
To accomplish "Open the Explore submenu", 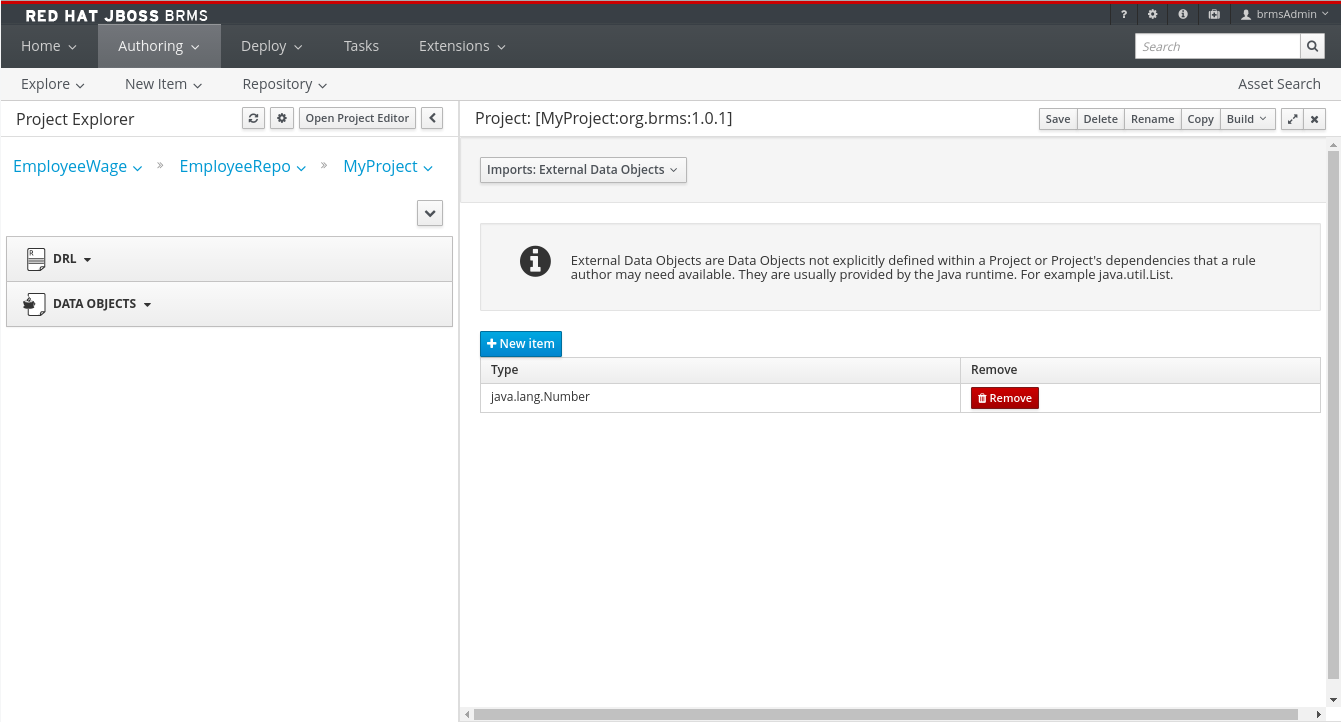I will (x=53, y=84).
